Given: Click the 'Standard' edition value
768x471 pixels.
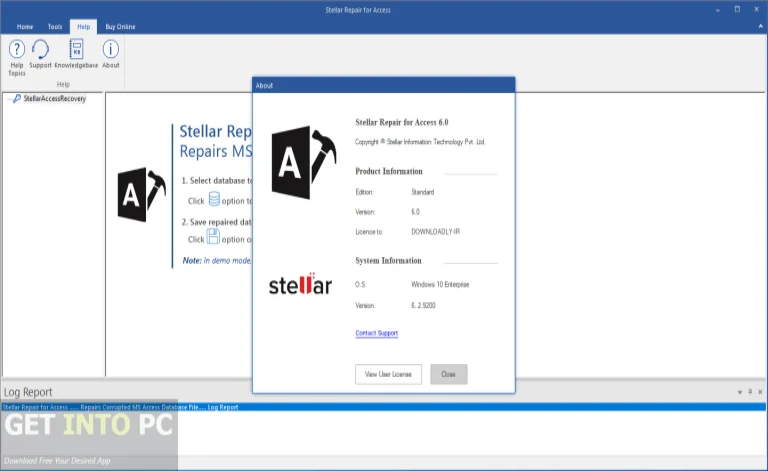Looking at the screenshot, I should pos(423,192).
